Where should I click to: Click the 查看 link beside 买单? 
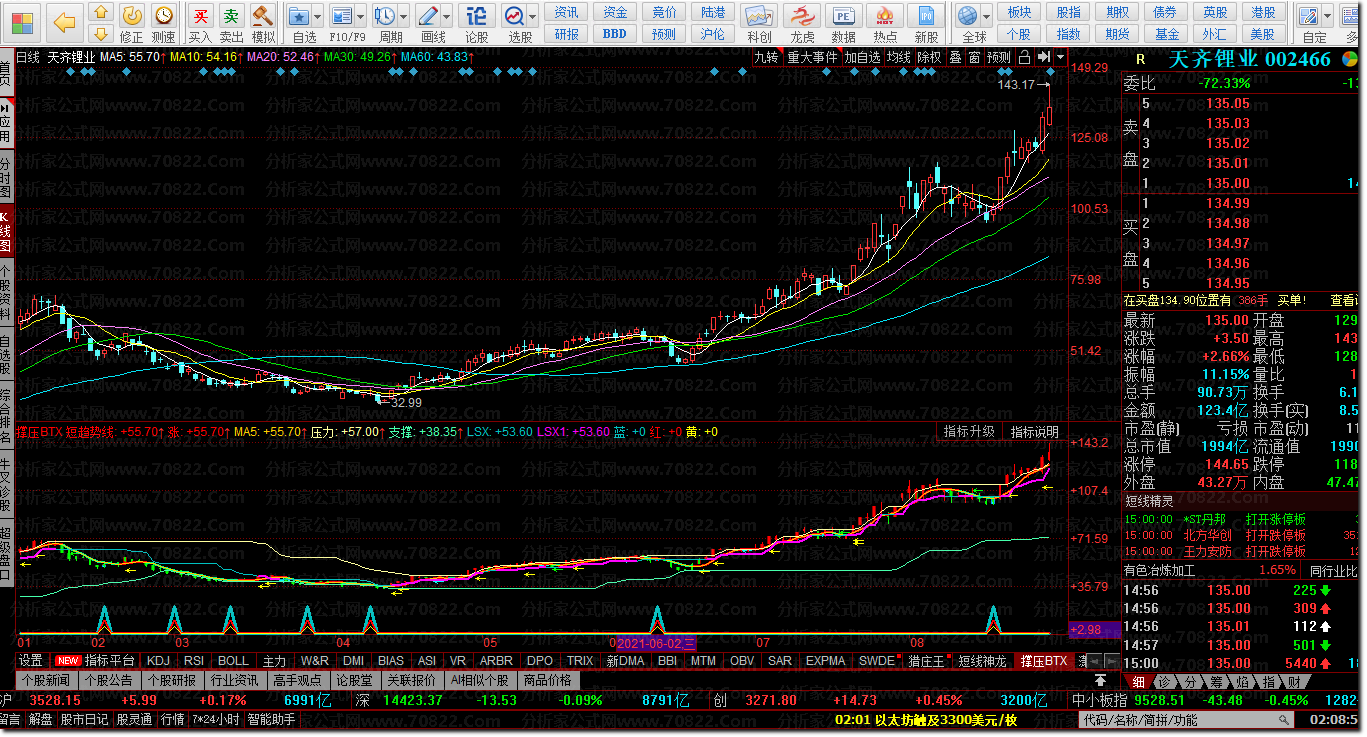click(1343, 300)
